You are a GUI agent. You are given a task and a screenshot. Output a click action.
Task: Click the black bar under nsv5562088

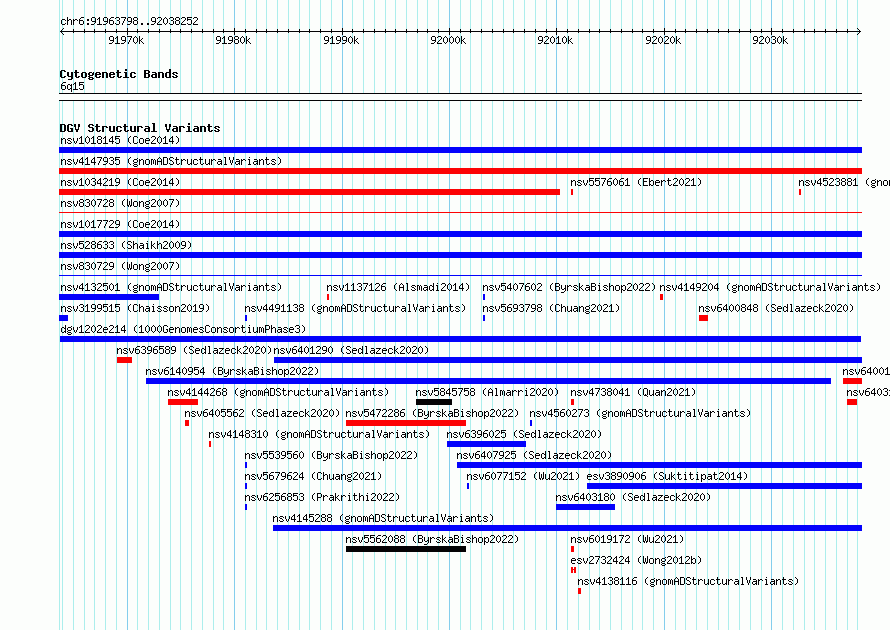click(406, 549)
